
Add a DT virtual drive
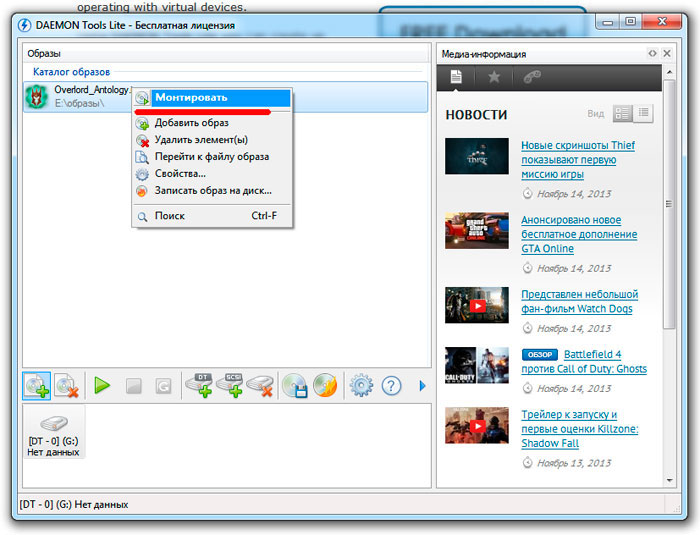click(x=200, y=385)
